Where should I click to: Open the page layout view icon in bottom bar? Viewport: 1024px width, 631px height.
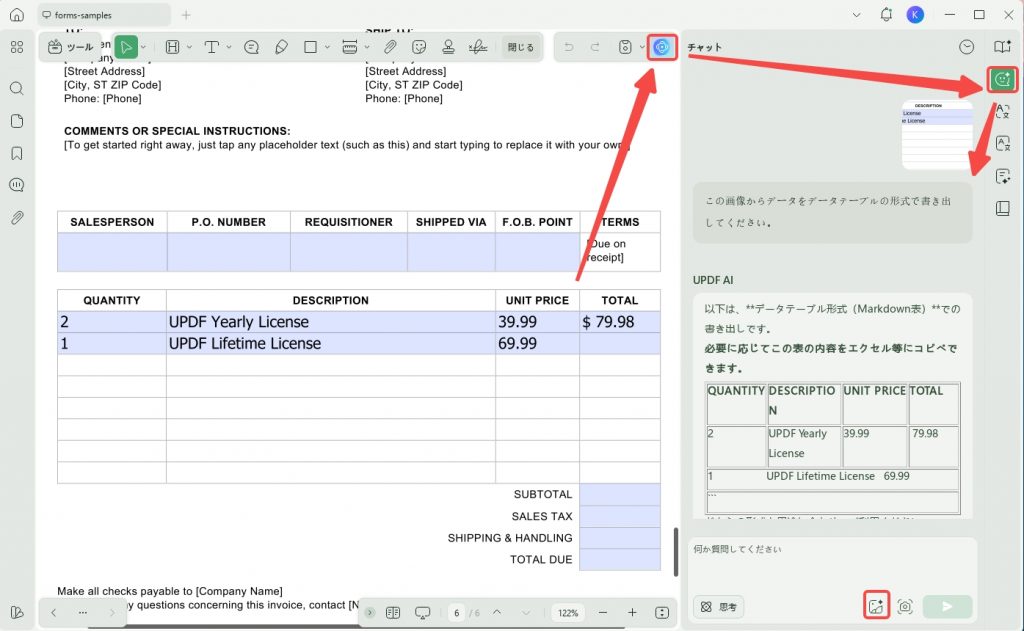click(392, 613)
